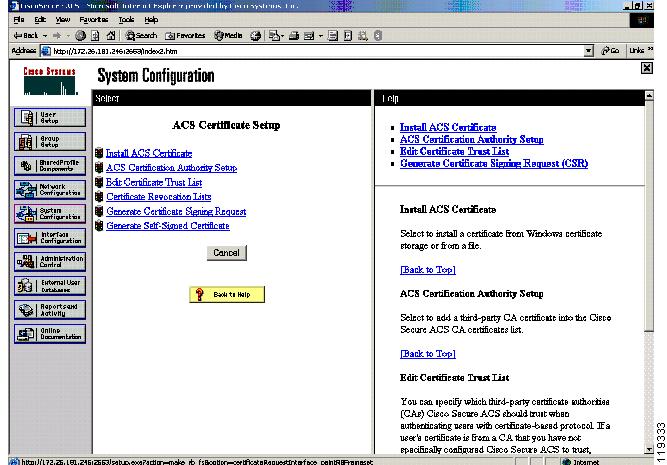Click the History toolbar icon
The height and width of the screenshot is (465, 667).
click(x=255, y=36)
